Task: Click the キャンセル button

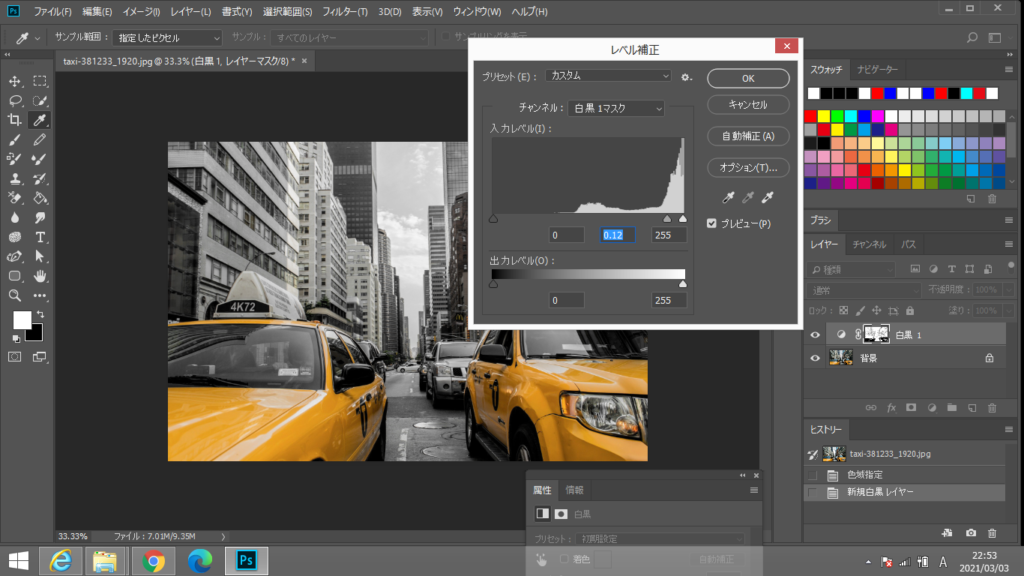Action: coord(748,104)
